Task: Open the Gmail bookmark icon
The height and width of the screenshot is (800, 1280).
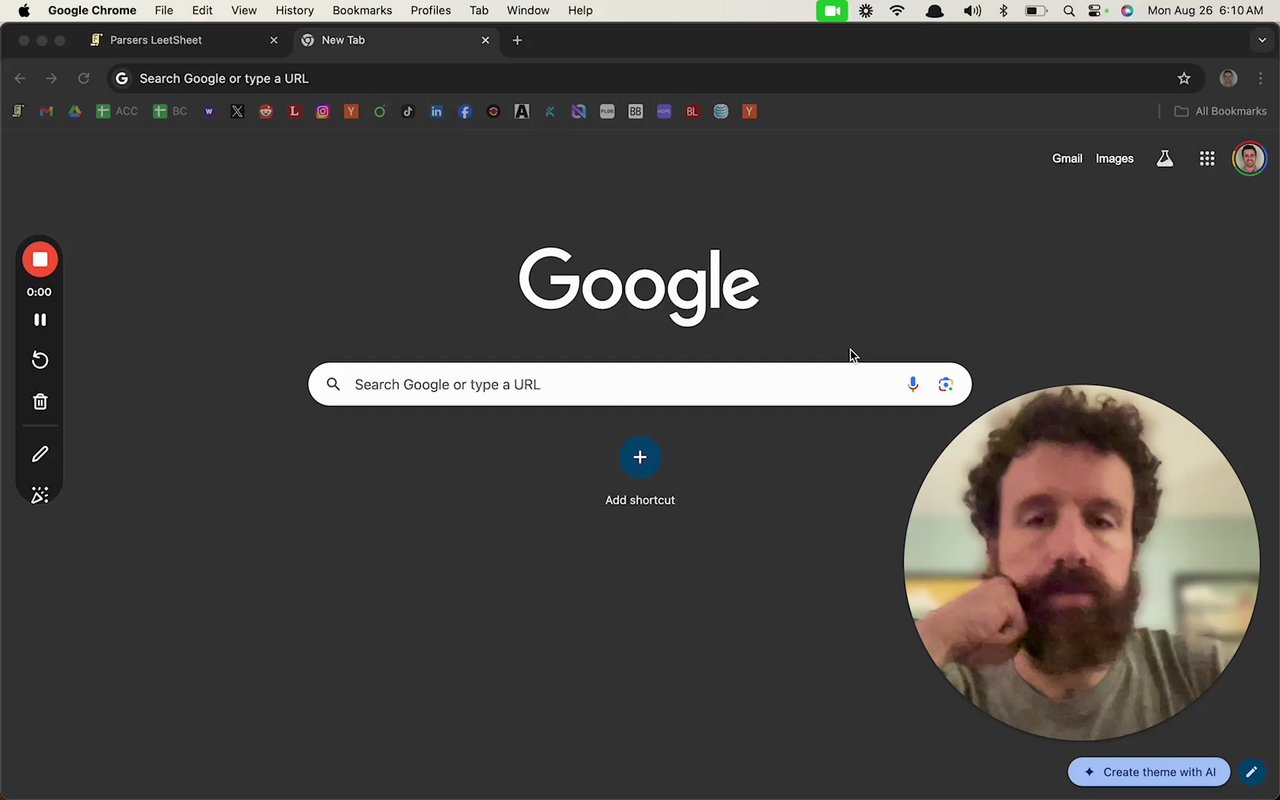Action: pyautogui.click(x=46, y=112)
